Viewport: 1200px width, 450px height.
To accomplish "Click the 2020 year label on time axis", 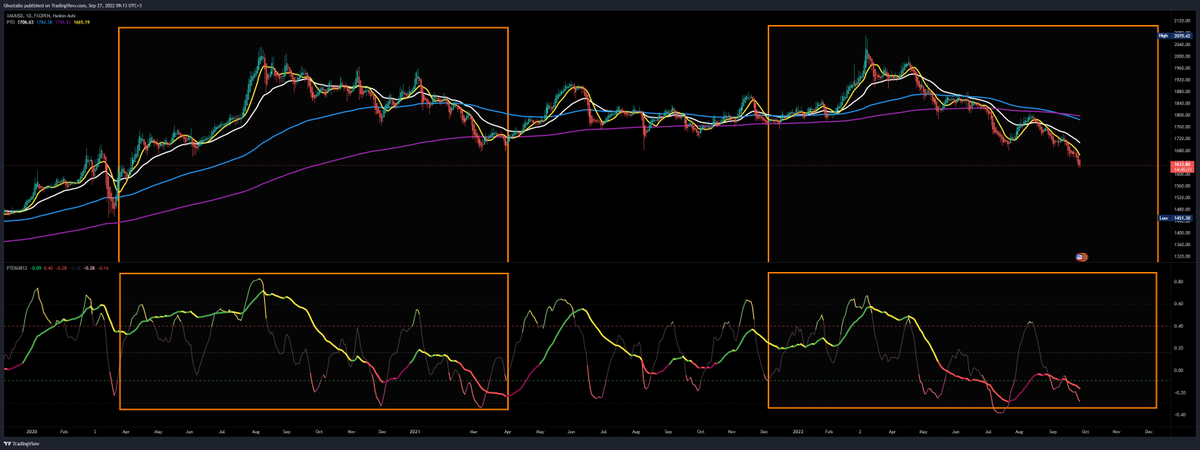I will (31, 430).
